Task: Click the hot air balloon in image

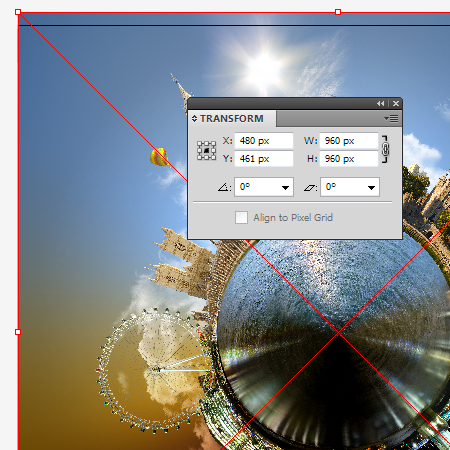Action: pyautogui.click(x=159, y=157)
